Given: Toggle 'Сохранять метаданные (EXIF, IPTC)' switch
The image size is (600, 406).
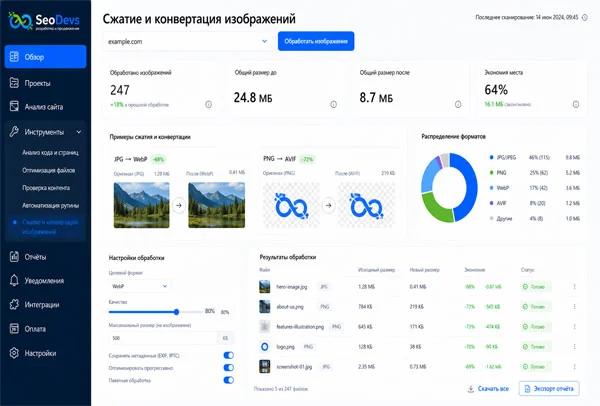Looking at the screenshot, I should (228, 355).
